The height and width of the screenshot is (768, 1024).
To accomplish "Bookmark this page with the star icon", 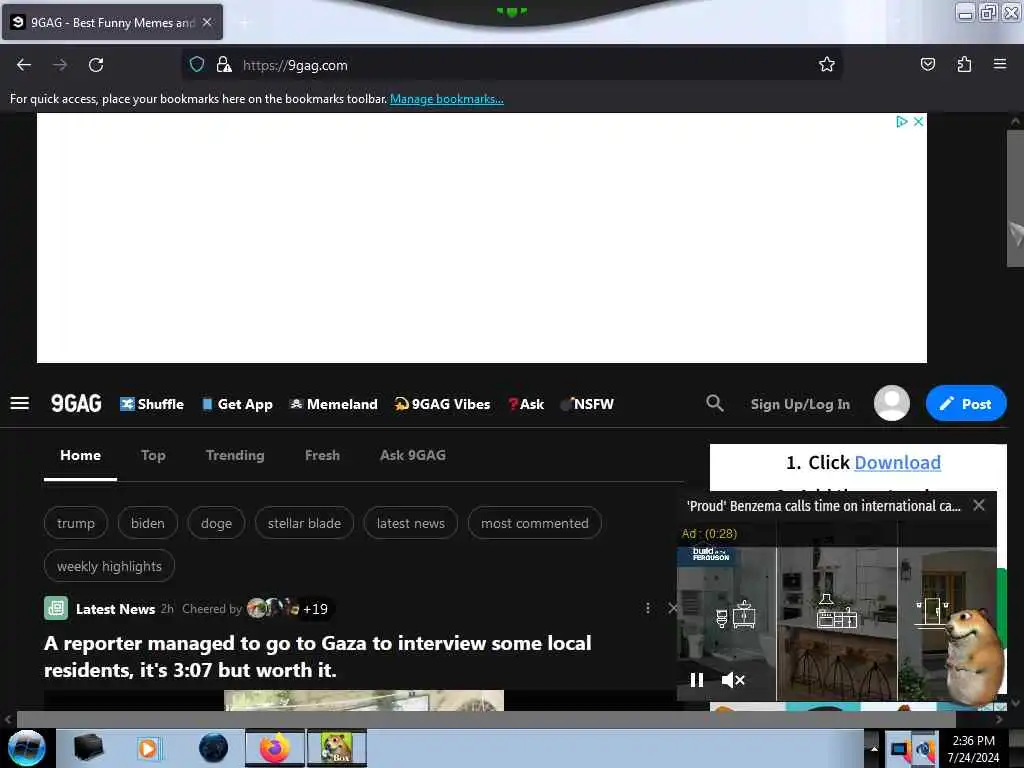I will [827, 64].
